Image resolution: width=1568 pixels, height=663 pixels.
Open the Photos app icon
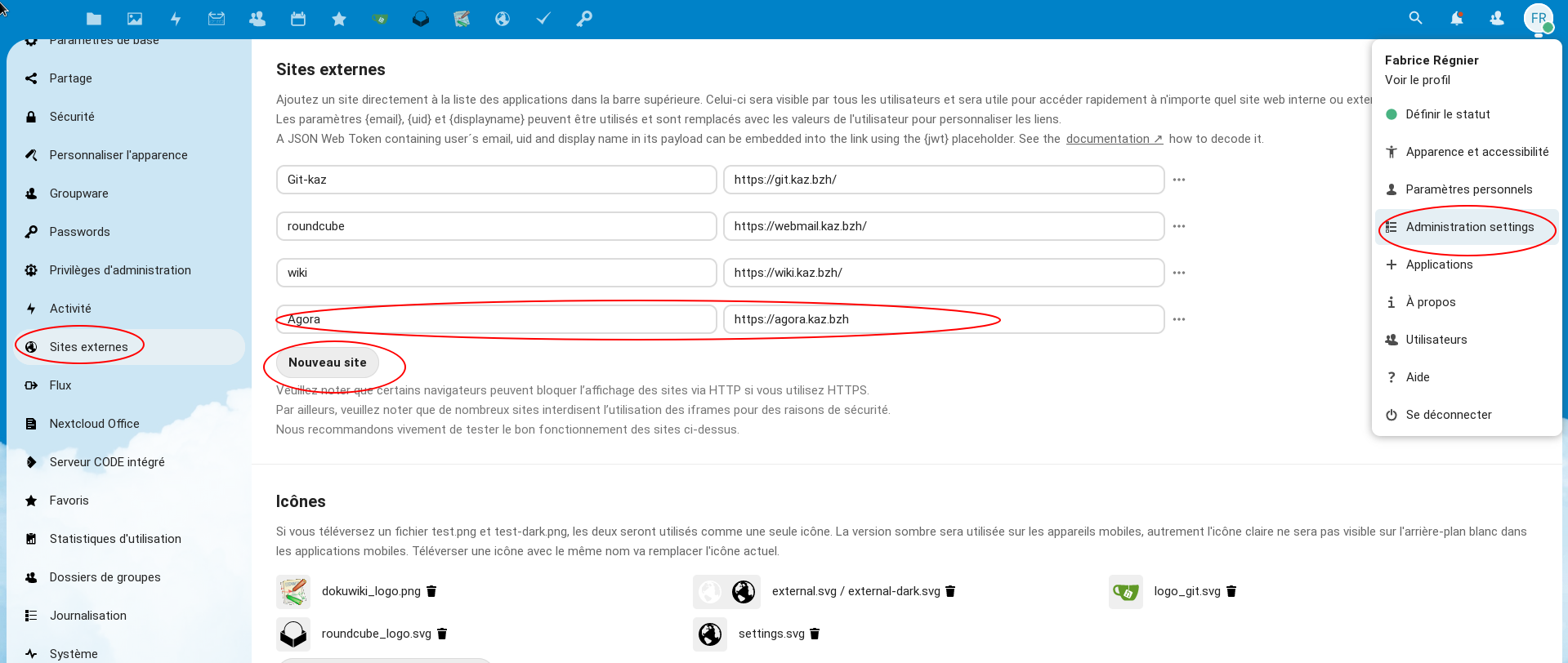(135, 19)
